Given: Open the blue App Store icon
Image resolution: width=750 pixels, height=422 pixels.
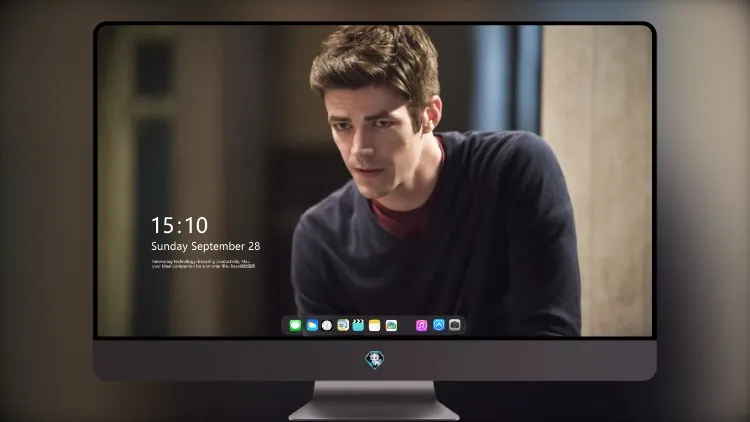Looking at the screenshot, I should [439, 325].
